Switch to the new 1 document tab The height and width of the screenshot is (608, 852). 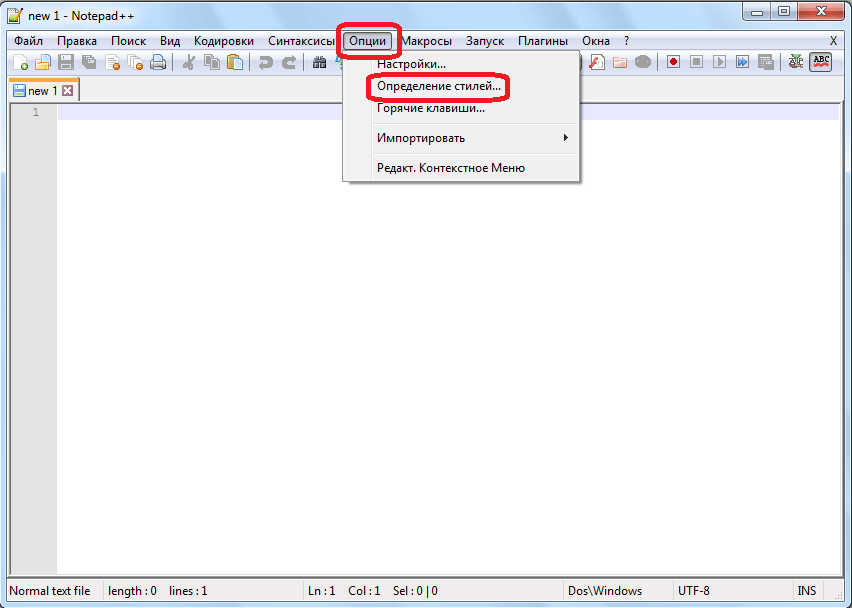point(42,91)
